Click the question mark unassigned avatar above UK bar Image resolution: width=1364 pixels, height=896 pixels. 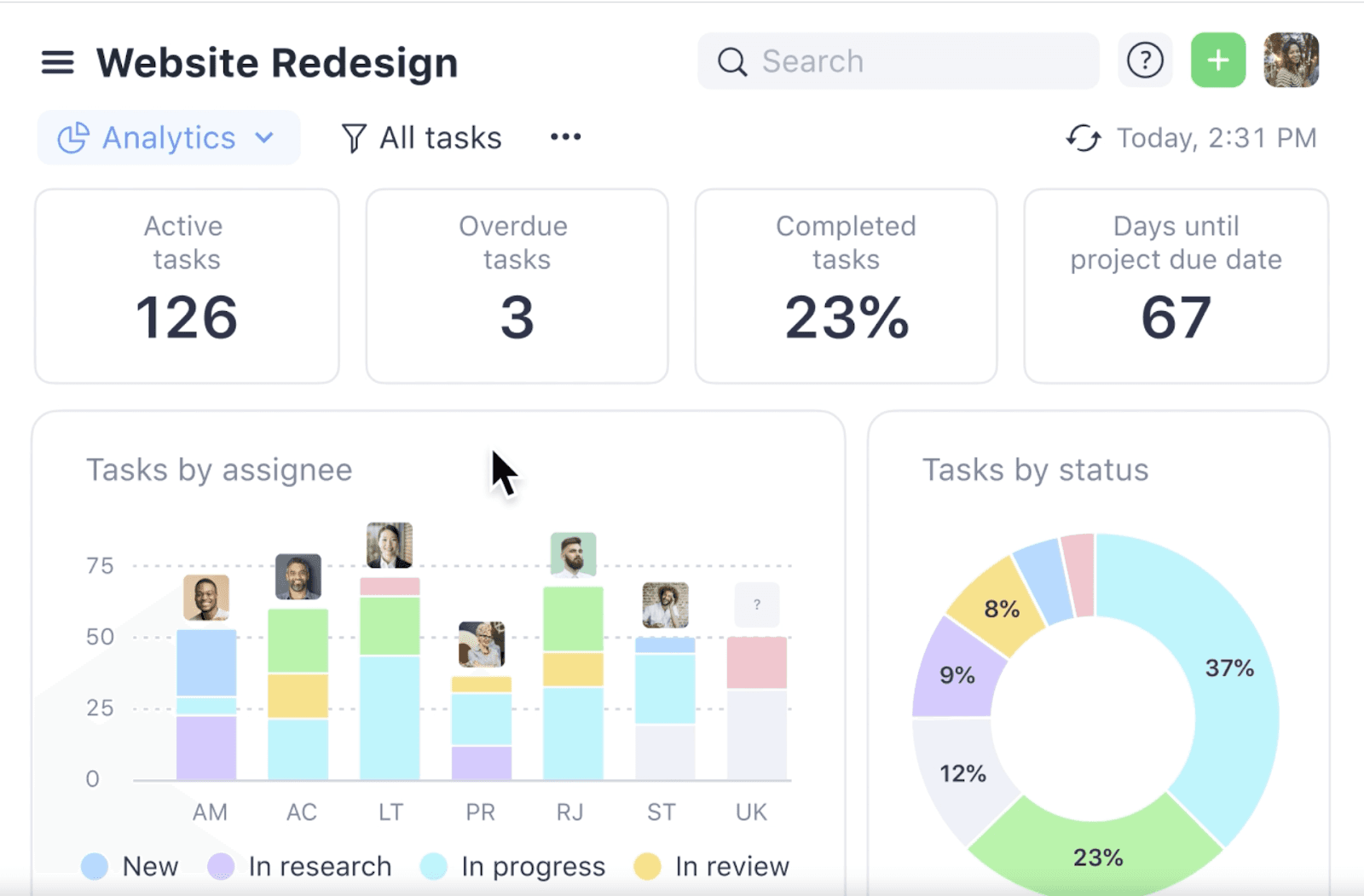(756, 605)
